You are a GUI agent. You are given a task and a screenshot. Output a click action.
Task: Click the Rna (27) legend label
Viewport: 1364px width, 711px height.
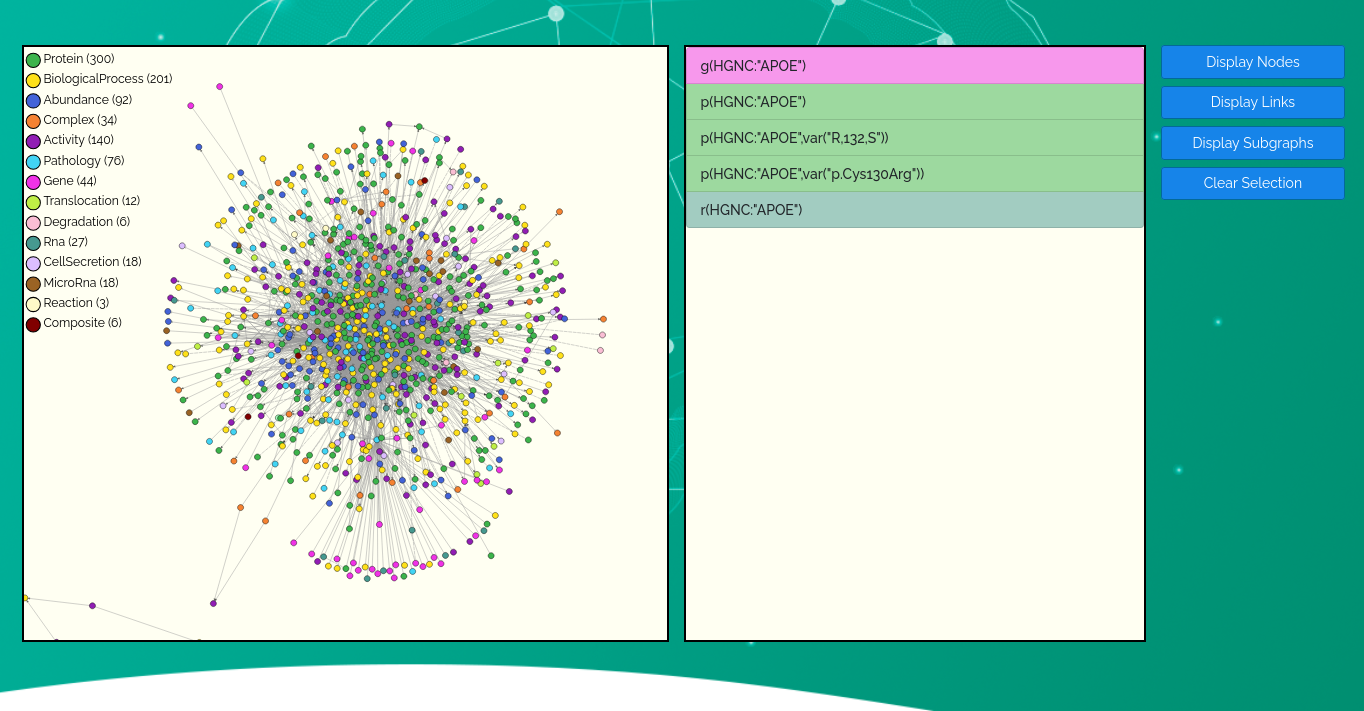[66, 242]
